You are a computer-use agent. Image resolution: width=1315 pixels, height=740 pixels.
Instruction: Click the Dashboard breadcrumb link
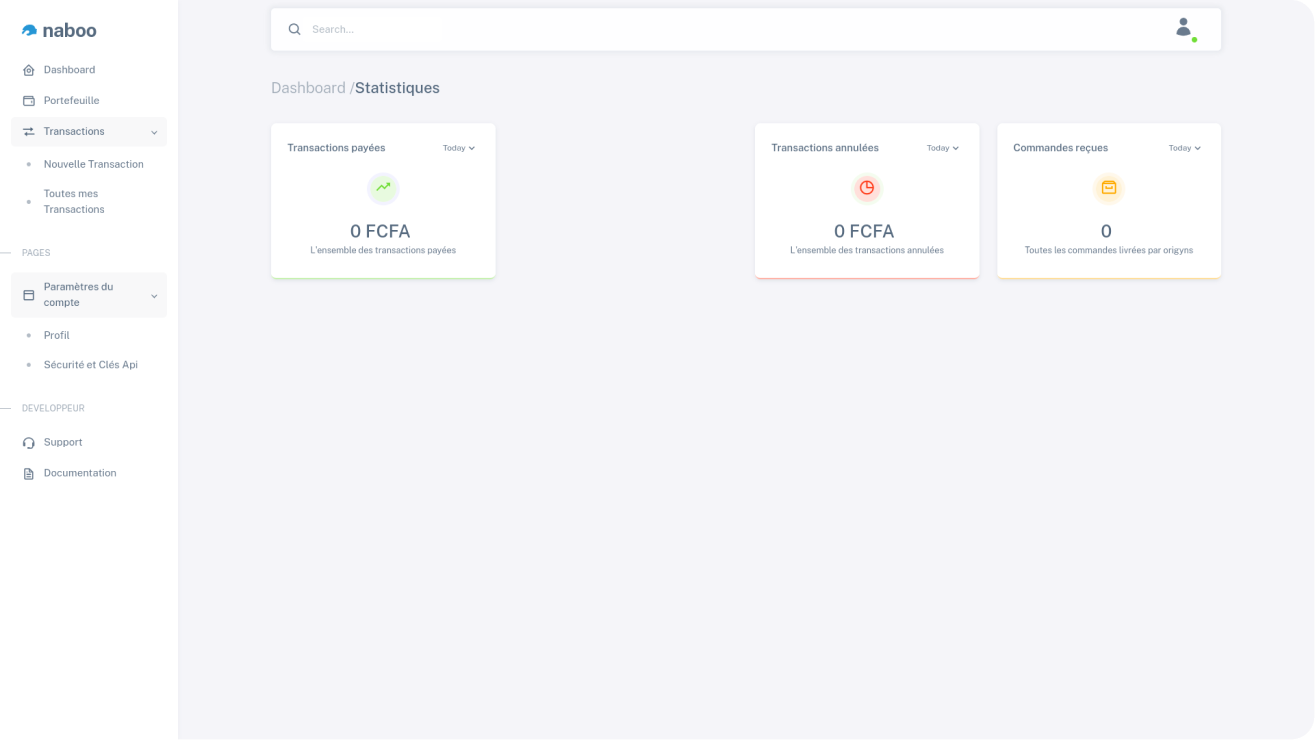pos(308,88)
